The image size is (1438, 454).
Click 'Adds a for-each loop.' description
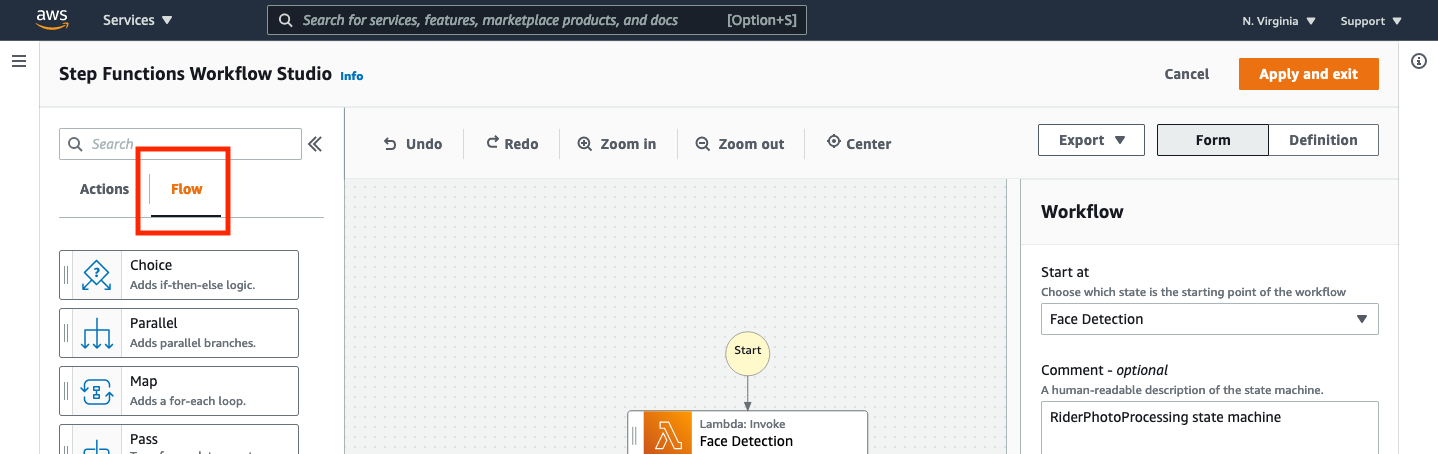tap(188, 401)
